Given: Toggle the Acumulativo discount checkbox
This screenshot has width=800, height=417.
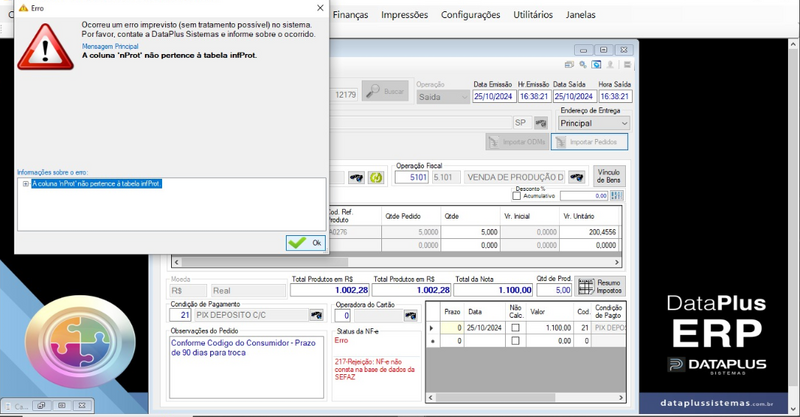Looking at the screenshot, I should [516, 196].
